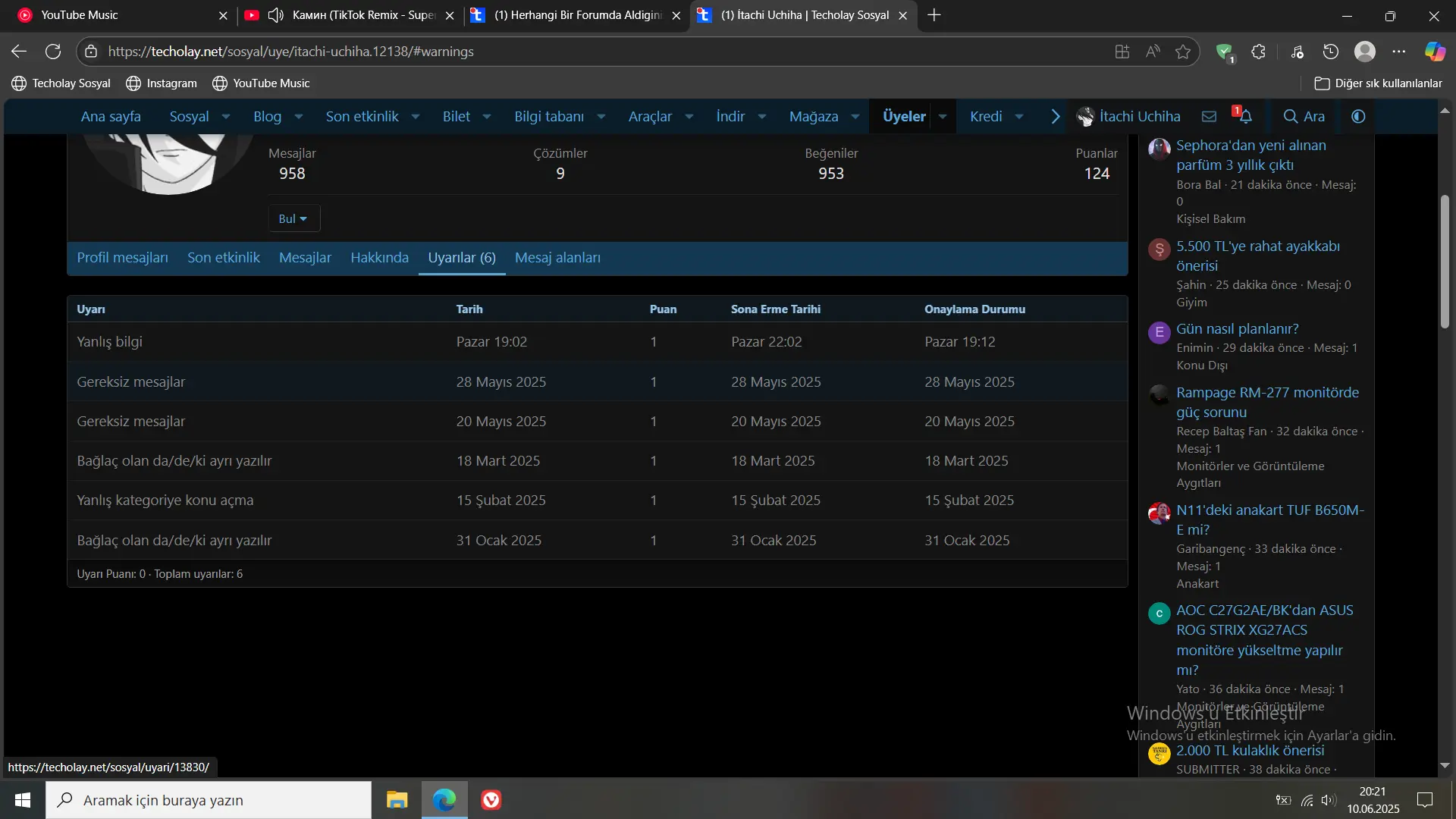Image resolution: width=1456 pixels, height=819 pixels.
Task: Expand the Bilgi tabanı dropdown arrow
Action: 601,116
